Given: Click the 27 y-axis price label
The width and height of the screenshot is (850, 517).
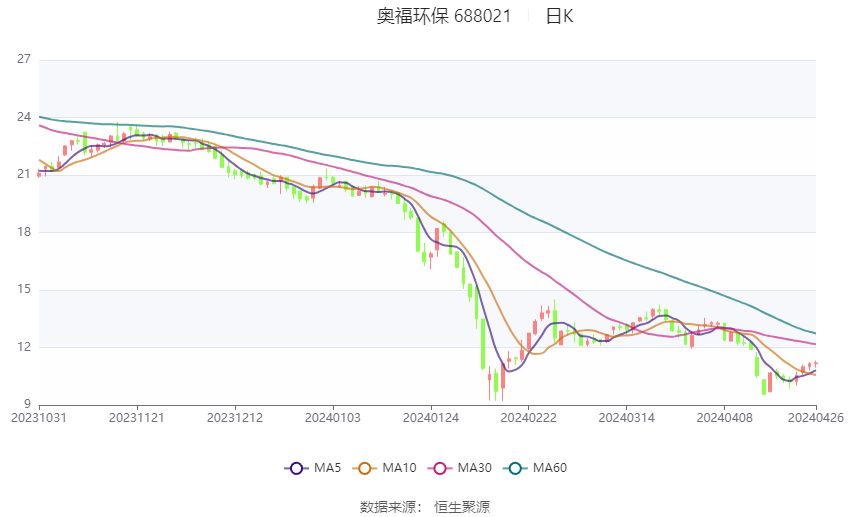Looking at the screenshot, I should (24, 59).
